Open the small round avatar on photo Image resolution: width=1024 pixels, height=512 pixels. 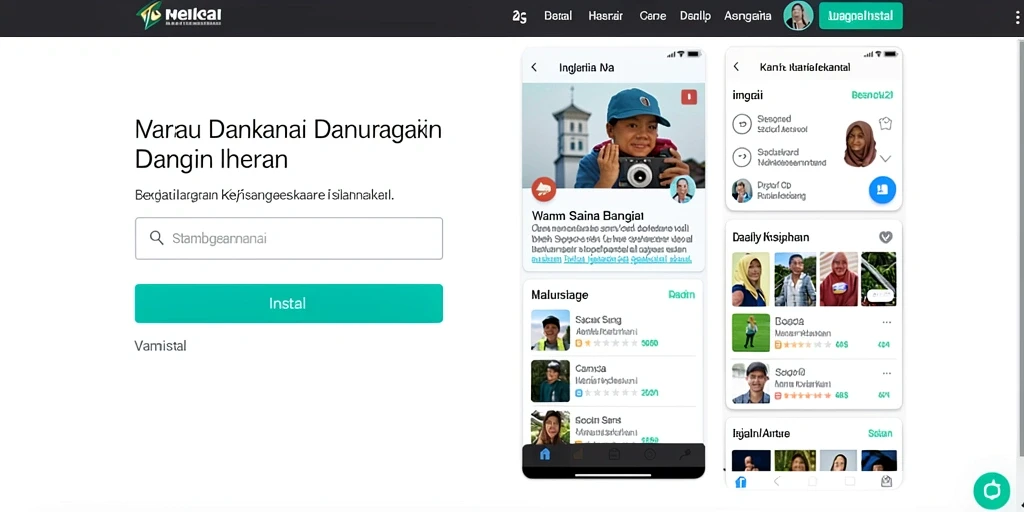coord(682,189)
